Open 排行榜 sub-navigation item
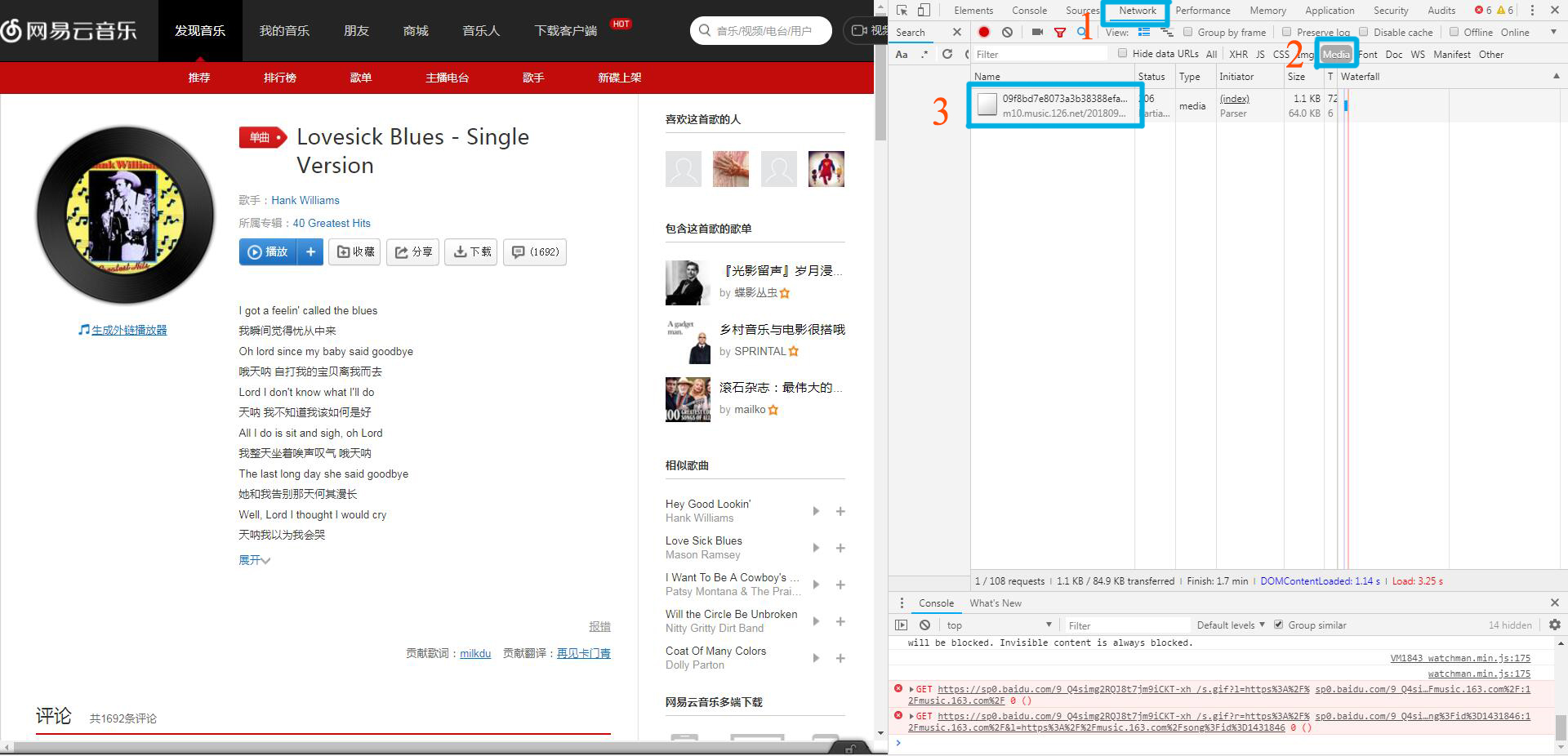 280,78
